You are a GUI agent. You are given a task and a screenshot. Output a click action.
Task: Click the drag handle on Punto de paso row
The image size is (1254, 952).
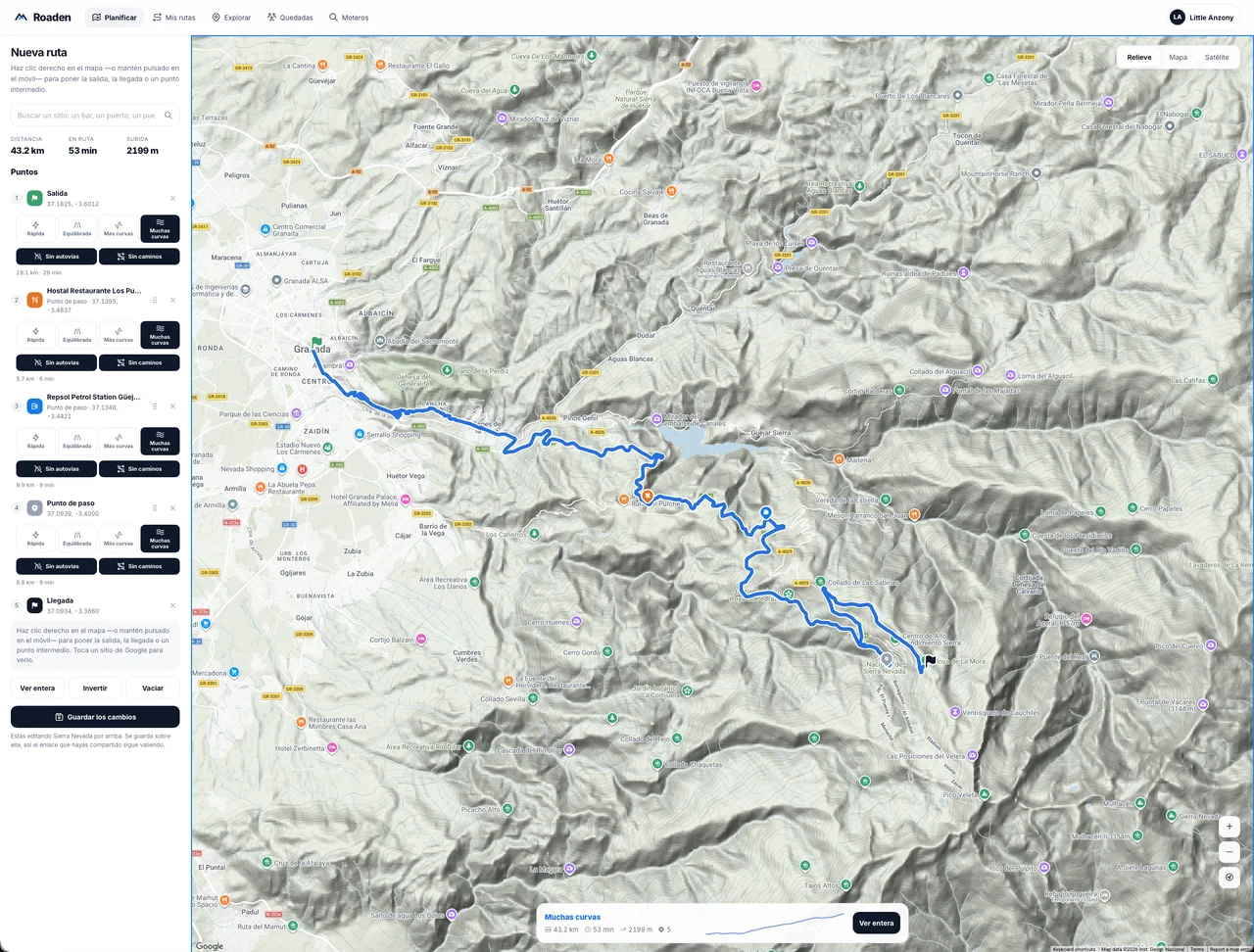[x=155, y=507]
